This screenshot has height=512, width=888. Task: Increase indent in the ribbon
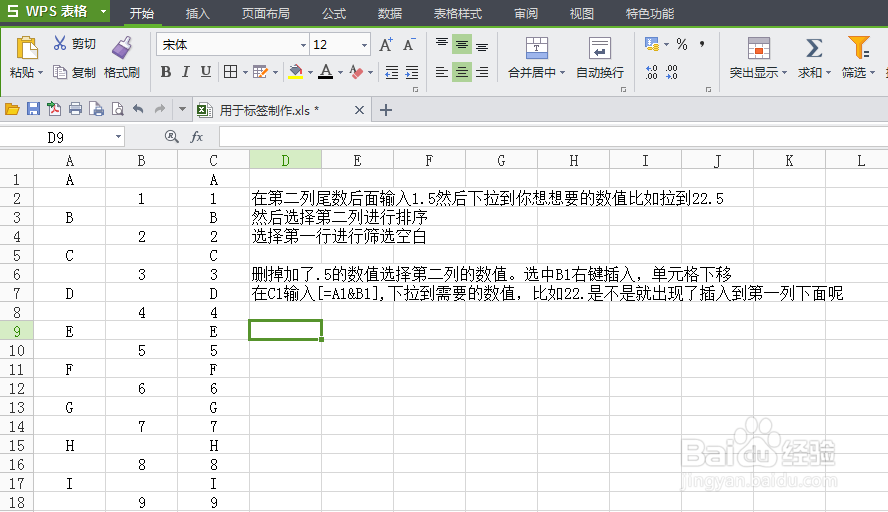click(412, 72)
